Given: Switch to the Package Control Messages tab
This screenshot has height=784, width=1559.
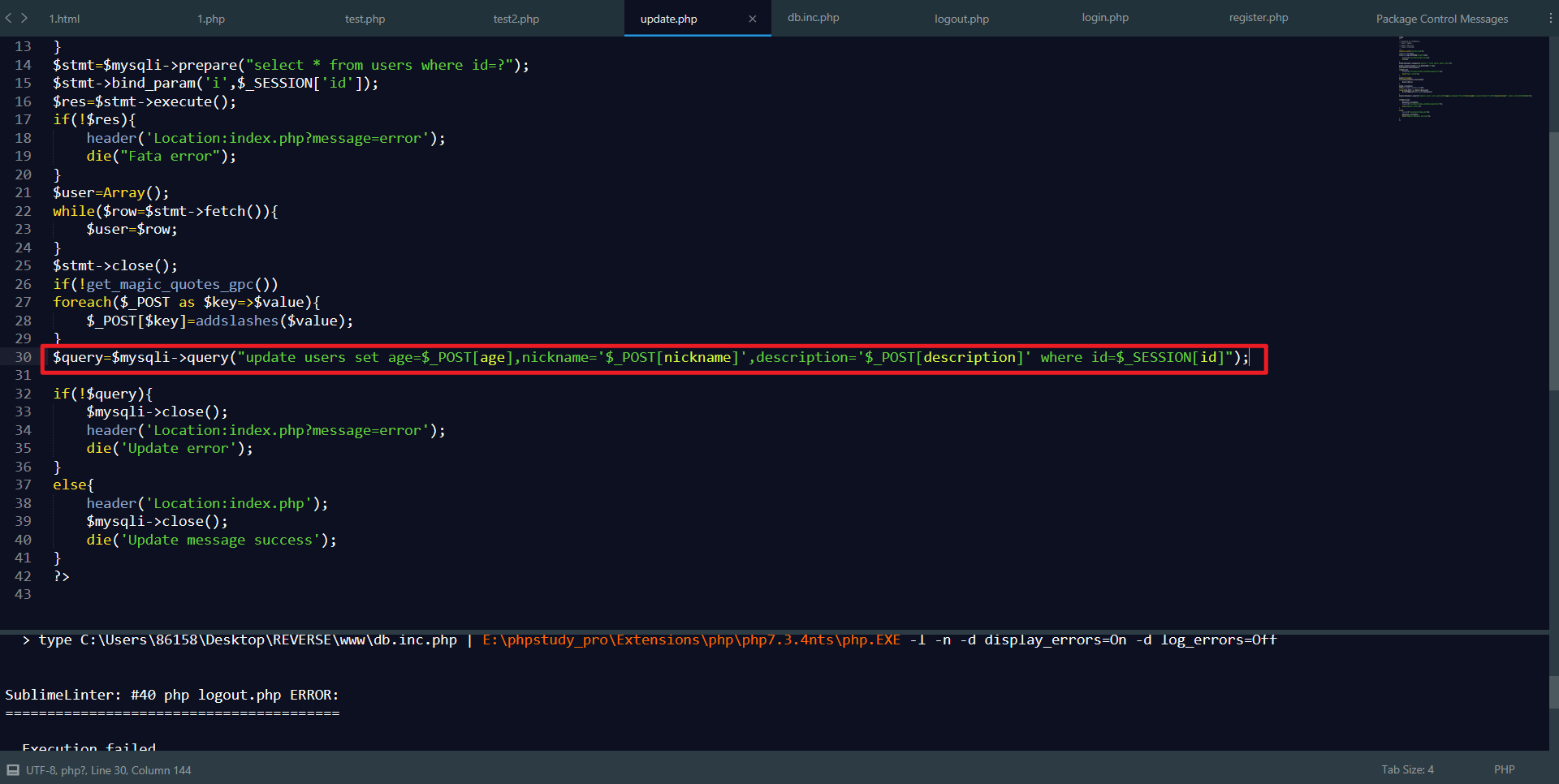Looking at the screenshot, I should click(x=1441, y=18).
